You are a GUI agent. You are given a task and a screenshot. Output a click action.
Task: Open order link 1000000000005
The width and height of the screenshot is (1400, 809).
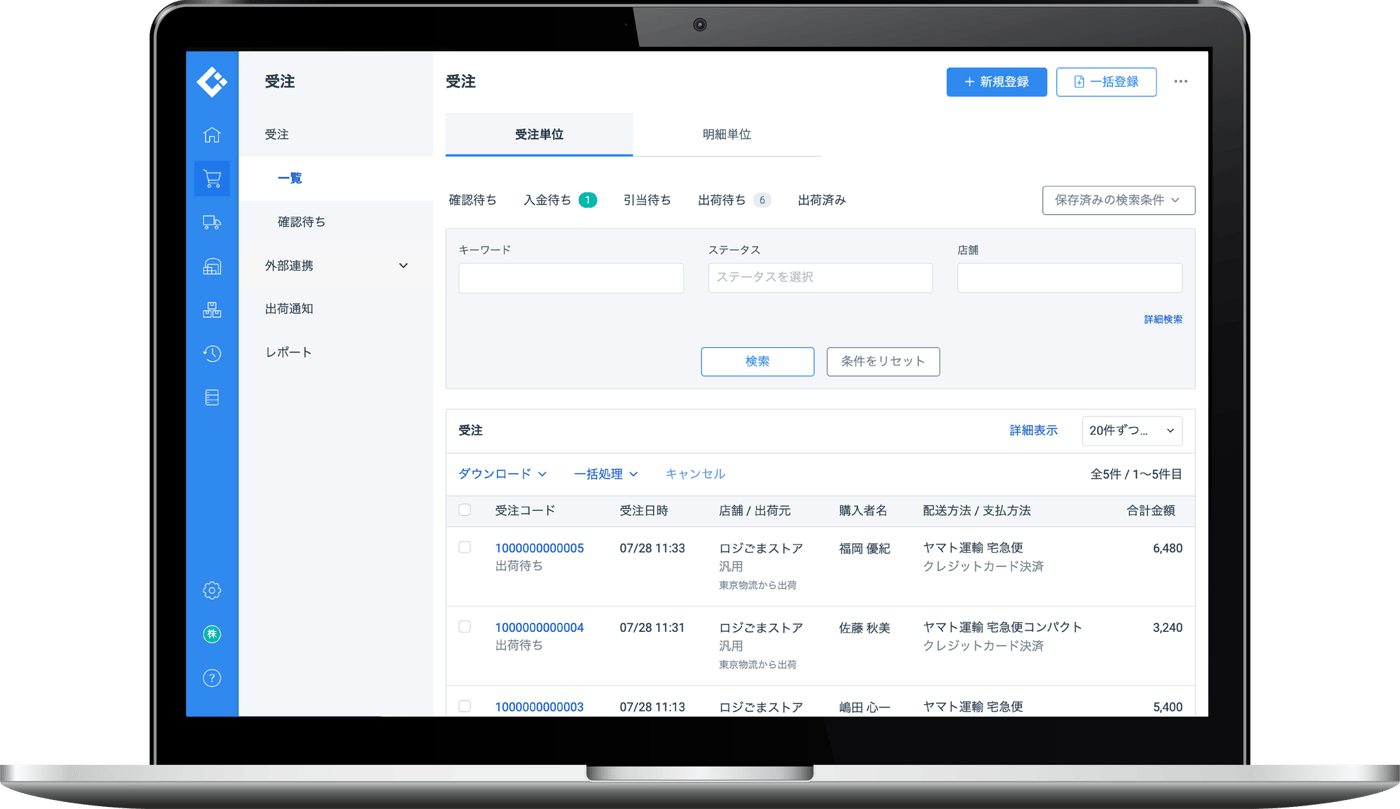pos(539,548)
